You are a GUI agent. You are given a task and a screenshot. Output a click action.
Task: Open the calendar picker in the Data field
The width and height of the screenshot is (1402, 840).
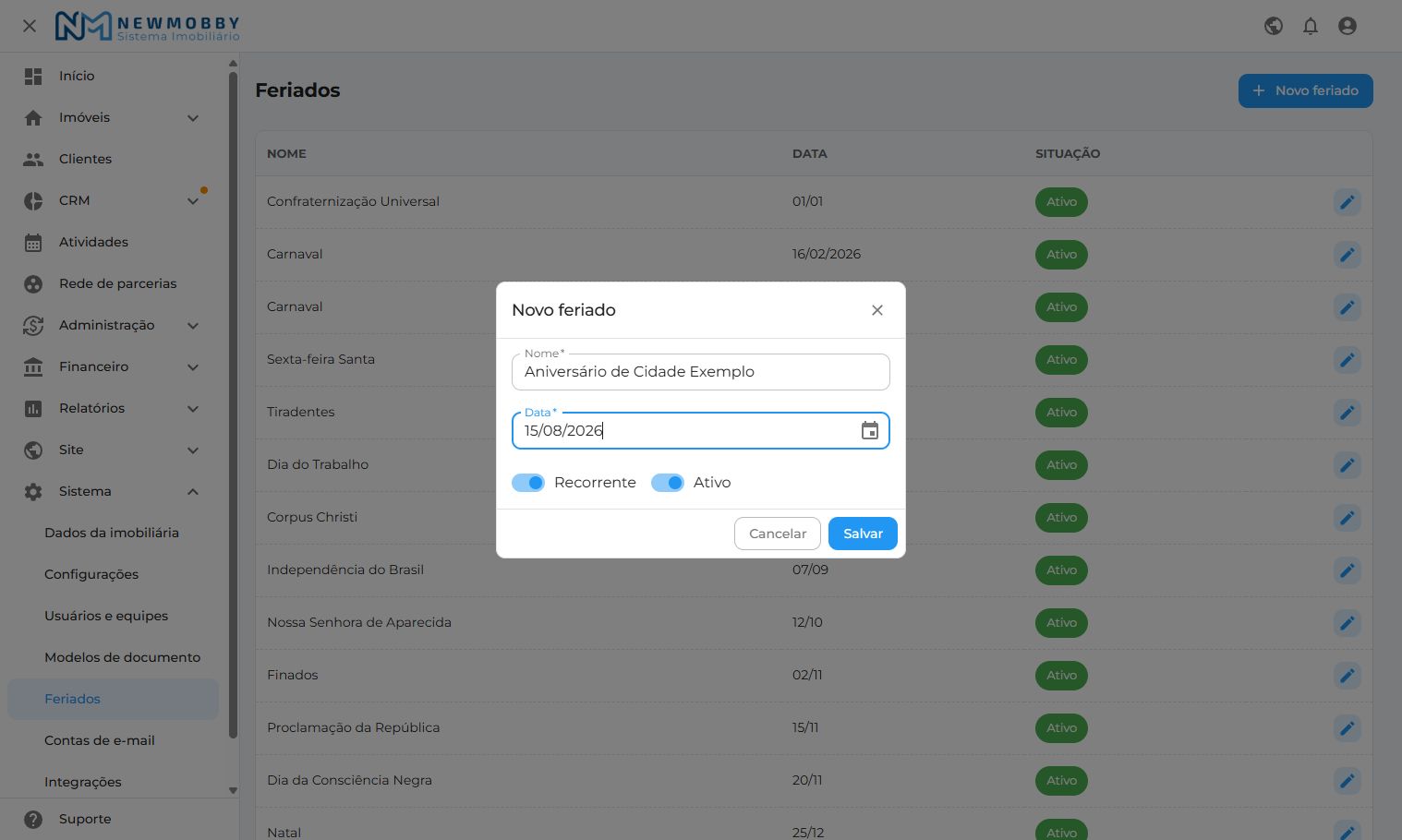pyautogui.click(x=870, y=431)
